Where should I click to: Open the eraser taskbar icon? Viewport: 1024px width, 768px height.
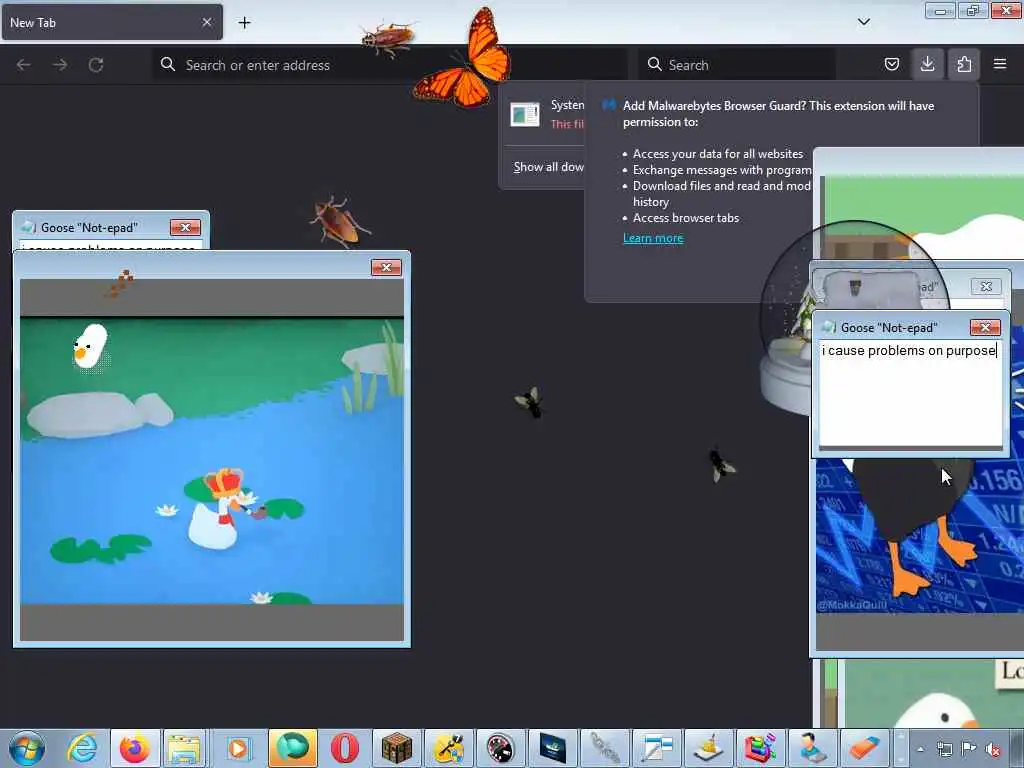(864, 748)
